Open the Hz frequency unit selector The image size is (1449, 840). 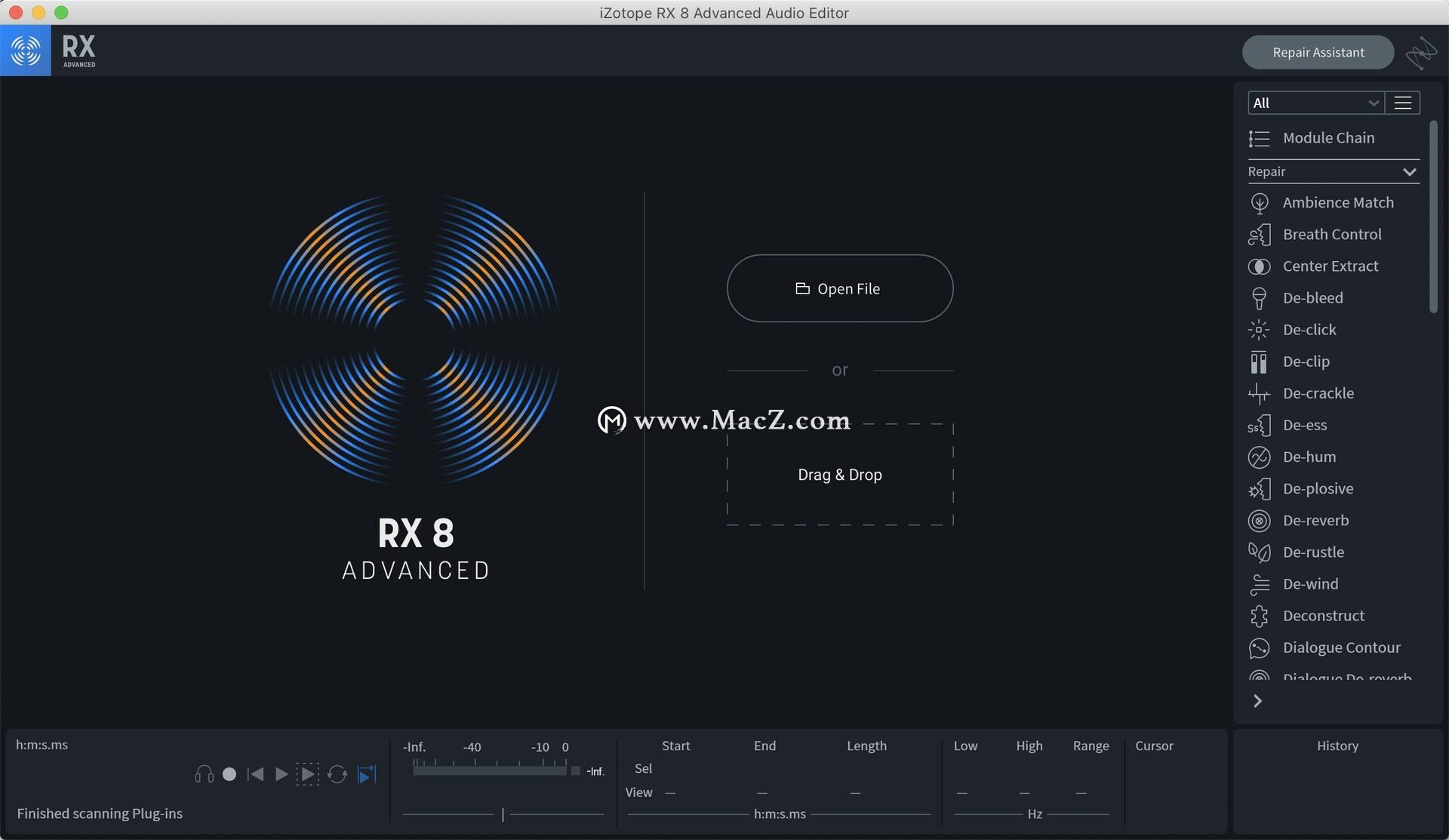1035,814
